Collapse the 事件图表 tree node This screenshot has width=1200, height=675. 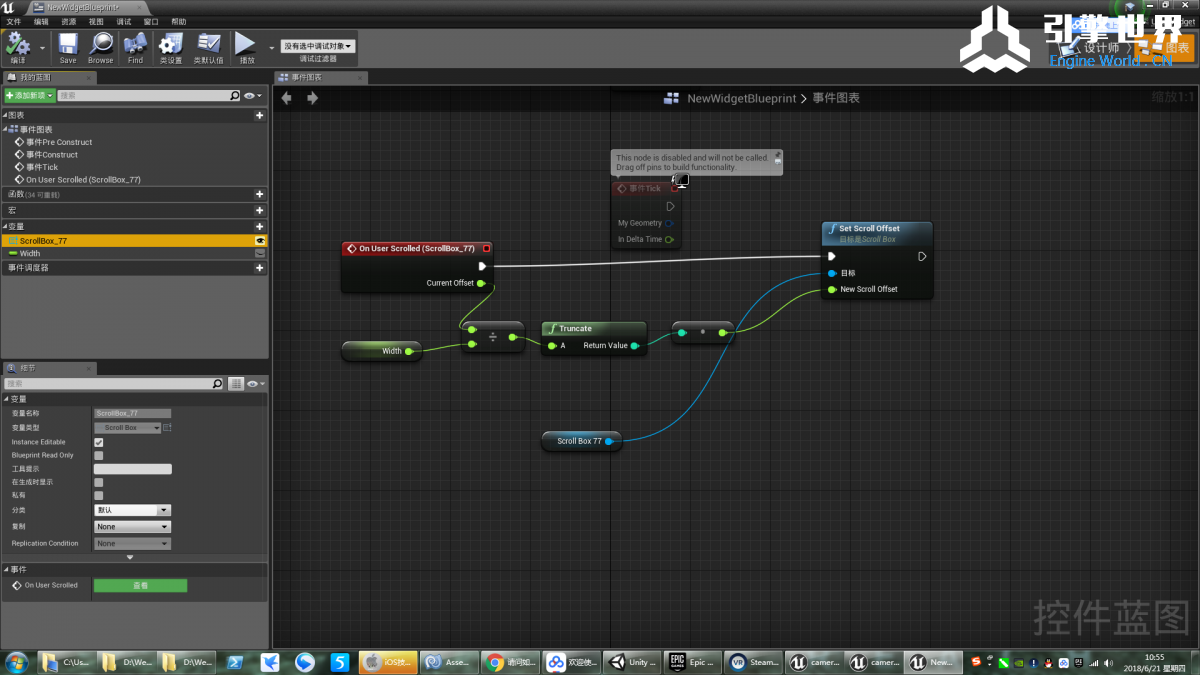[4, 130]
